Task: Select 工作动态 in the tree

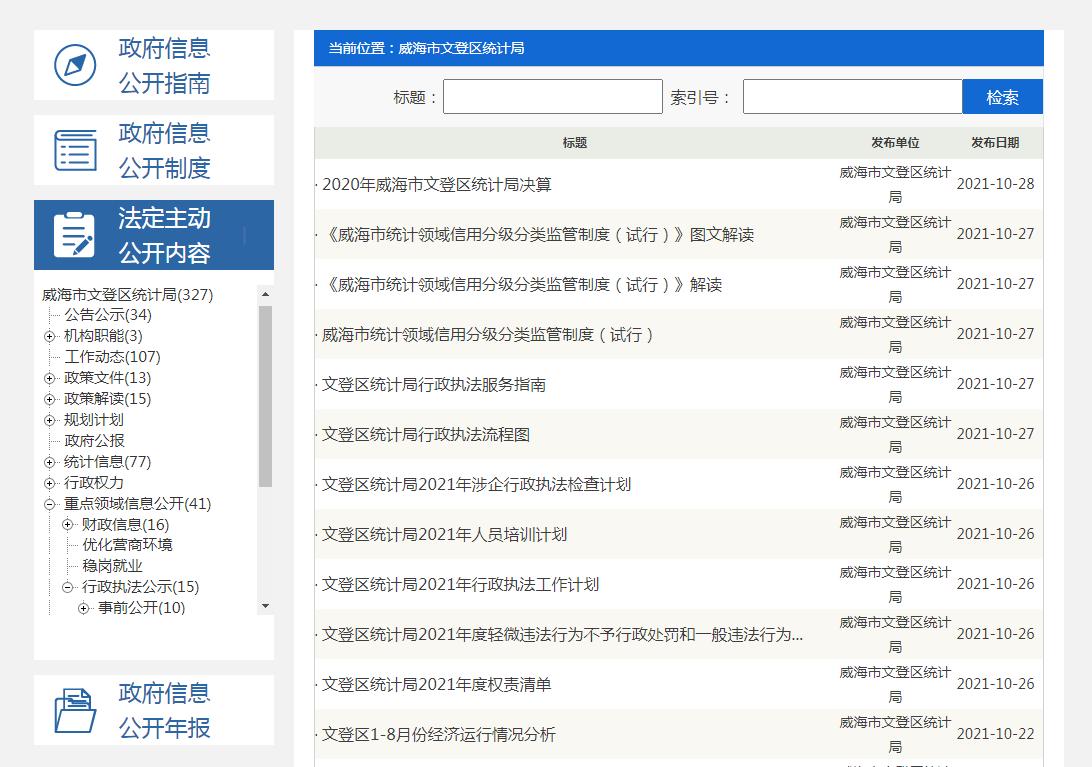Action: pyautogui.click(x=112, y=357)
